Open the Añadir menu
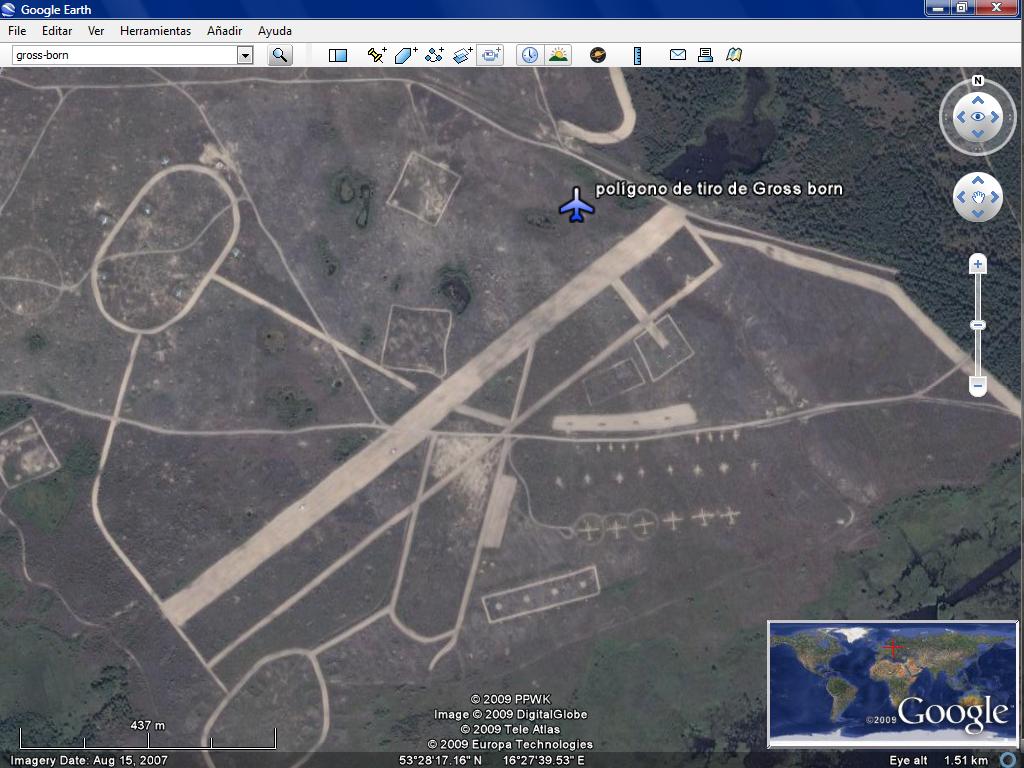1024x768 pixels. (225, 31)
